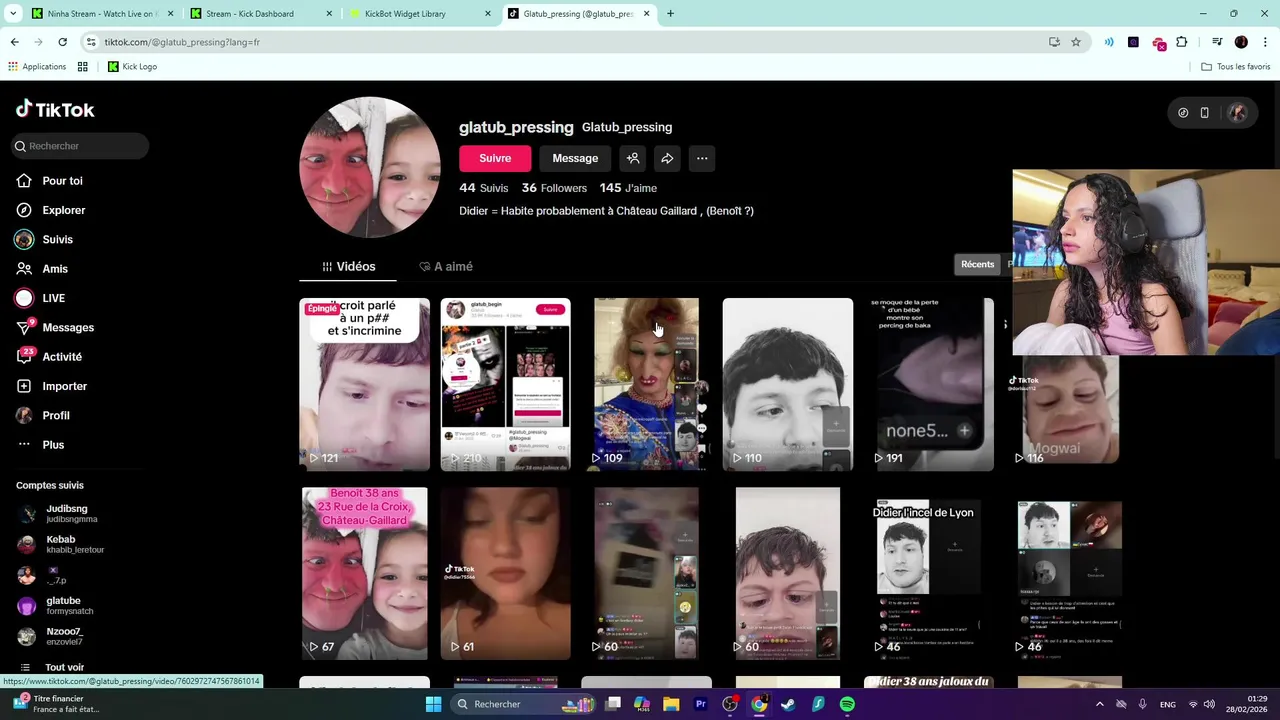Screen dimensions: 1280x720
Task: Switch to Stream - Kick Dashboard tab
Action: (260, 14)
